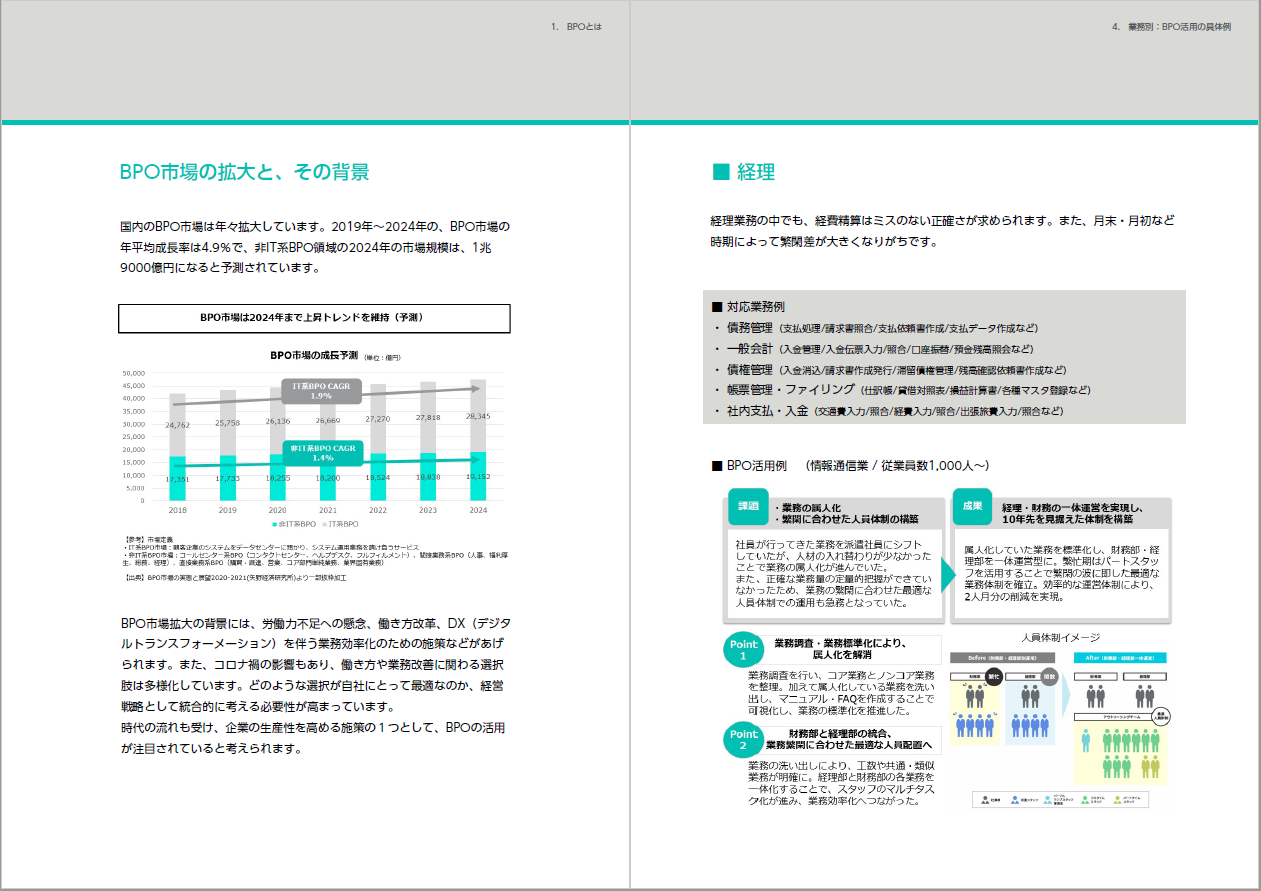The image size is (1261, 891).
Task: Click the 非IT系BPO teal legend swatch
Action: (x=273, y=523)
